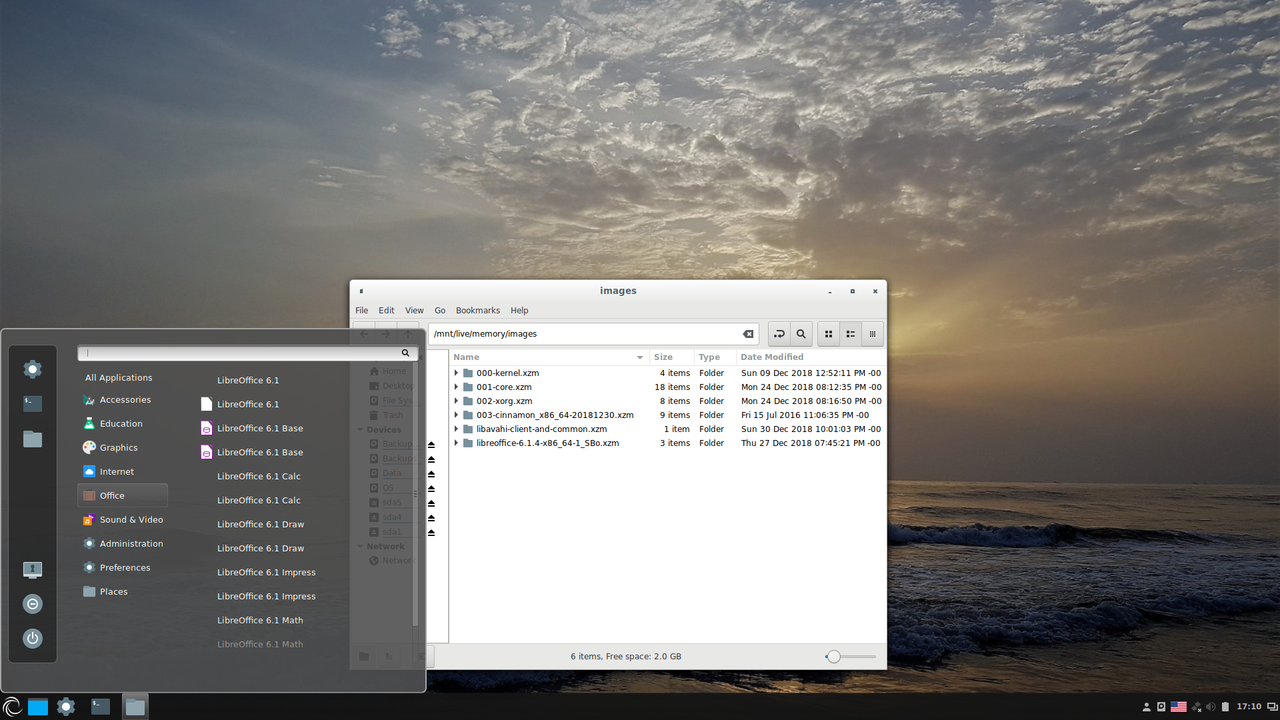Screen dimensions: 1280x720
Task: Switch file manager to icon view
Action: pyautogui.click(x=828, y=334)
